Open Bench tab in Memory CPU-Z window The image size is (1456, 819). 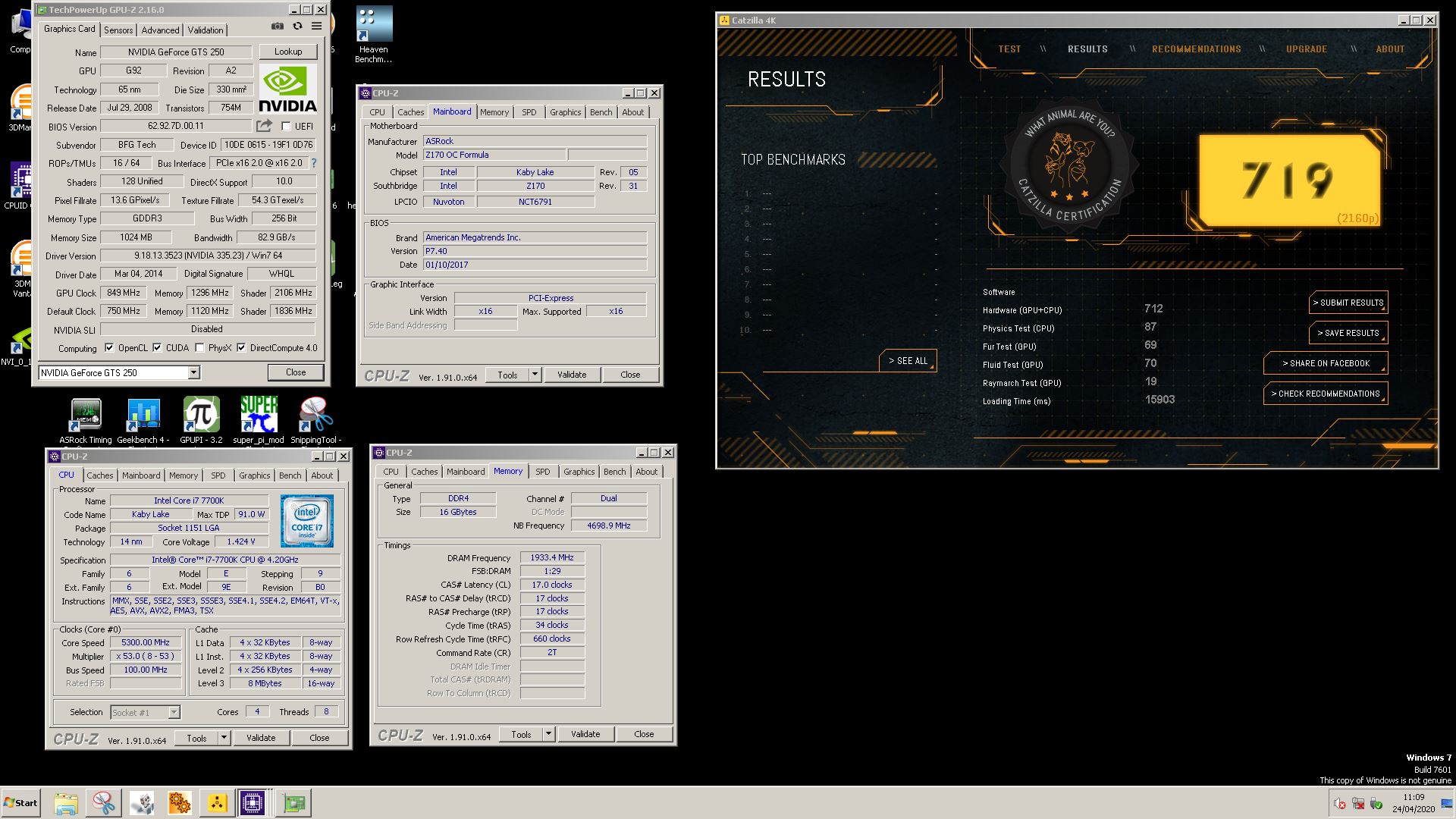coord(615,472)
